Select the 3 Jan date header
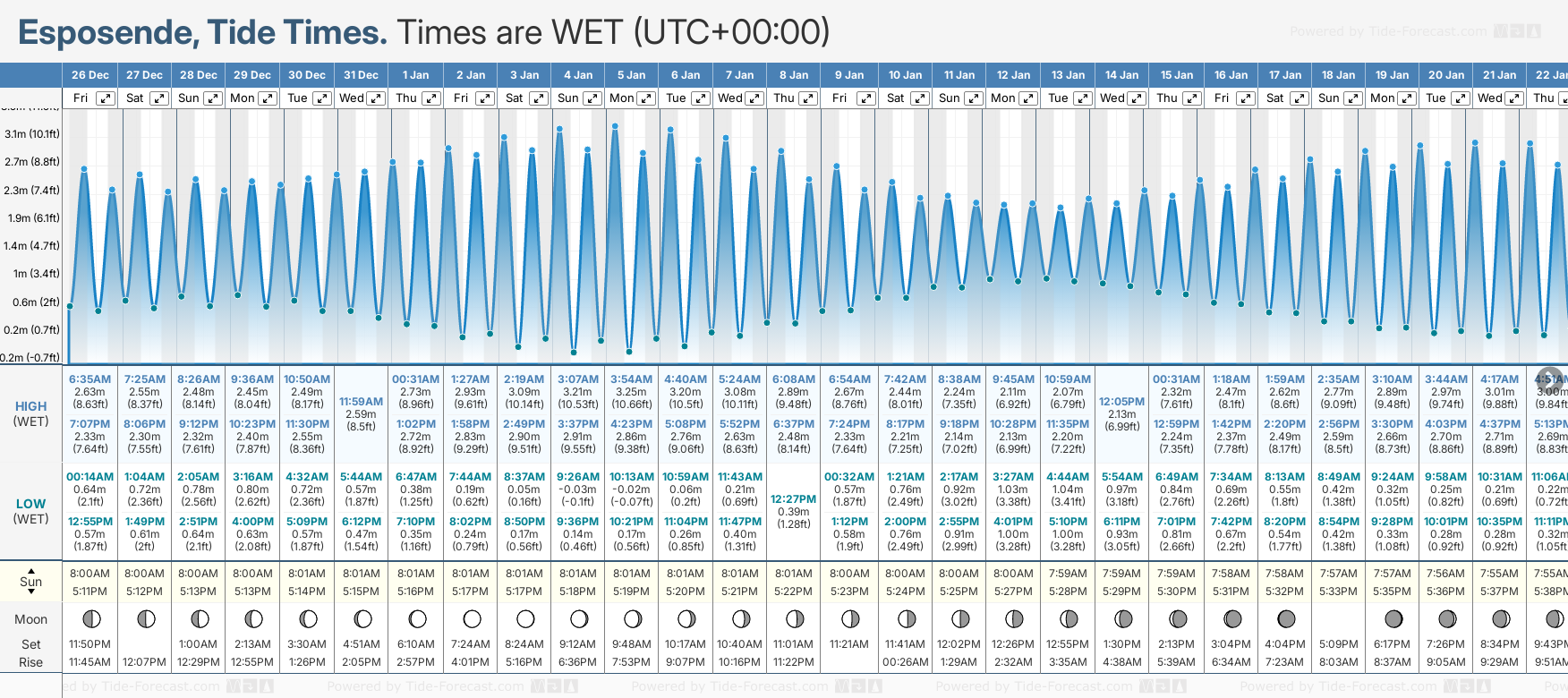The width and height of the screenshot is (1568, 698). click(x=524, y=75)
